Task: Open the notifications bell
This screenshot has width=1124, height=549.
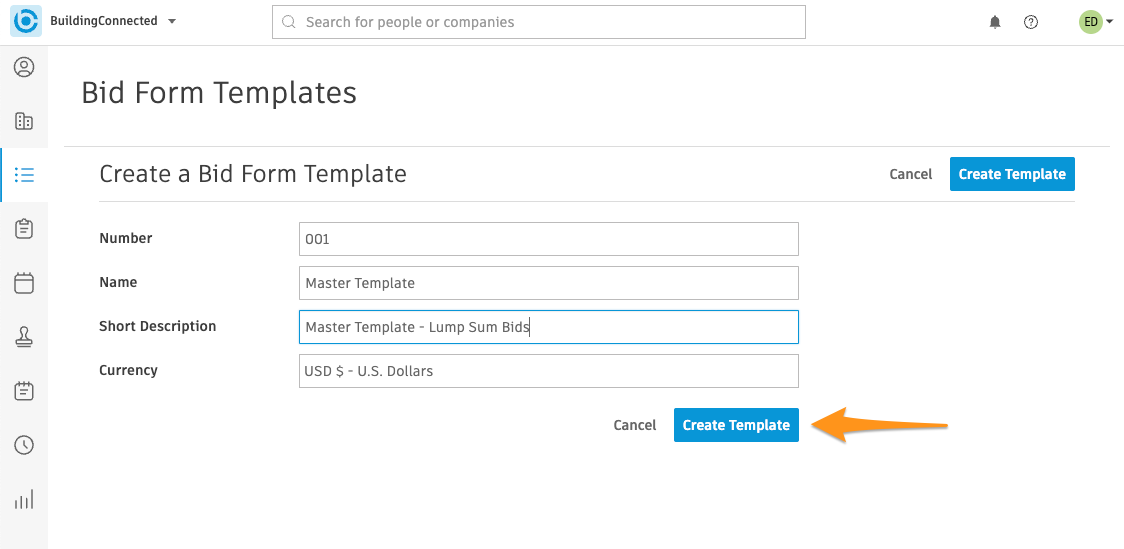Action: (x=995, y=22)
